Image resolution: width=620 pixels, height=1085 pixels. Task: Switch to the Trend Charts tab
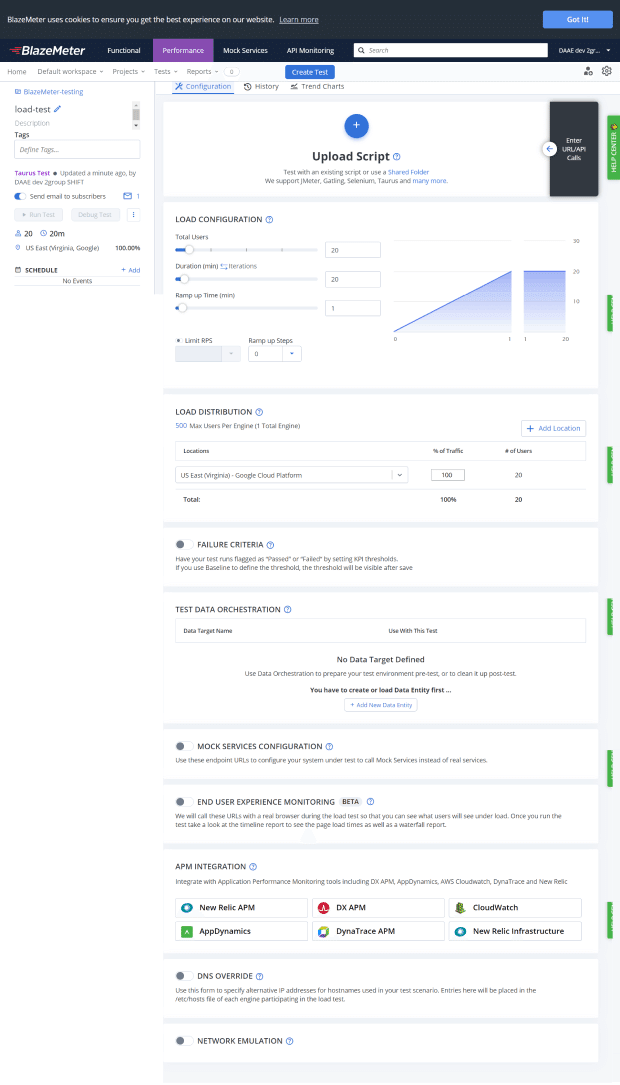click(317, 86)
